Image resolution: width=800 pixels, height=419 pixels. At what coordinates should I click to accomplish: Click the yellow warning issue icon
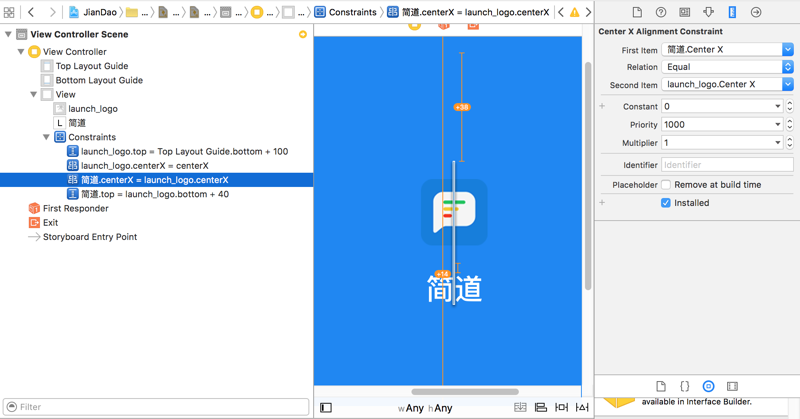[x=574, y=12]
